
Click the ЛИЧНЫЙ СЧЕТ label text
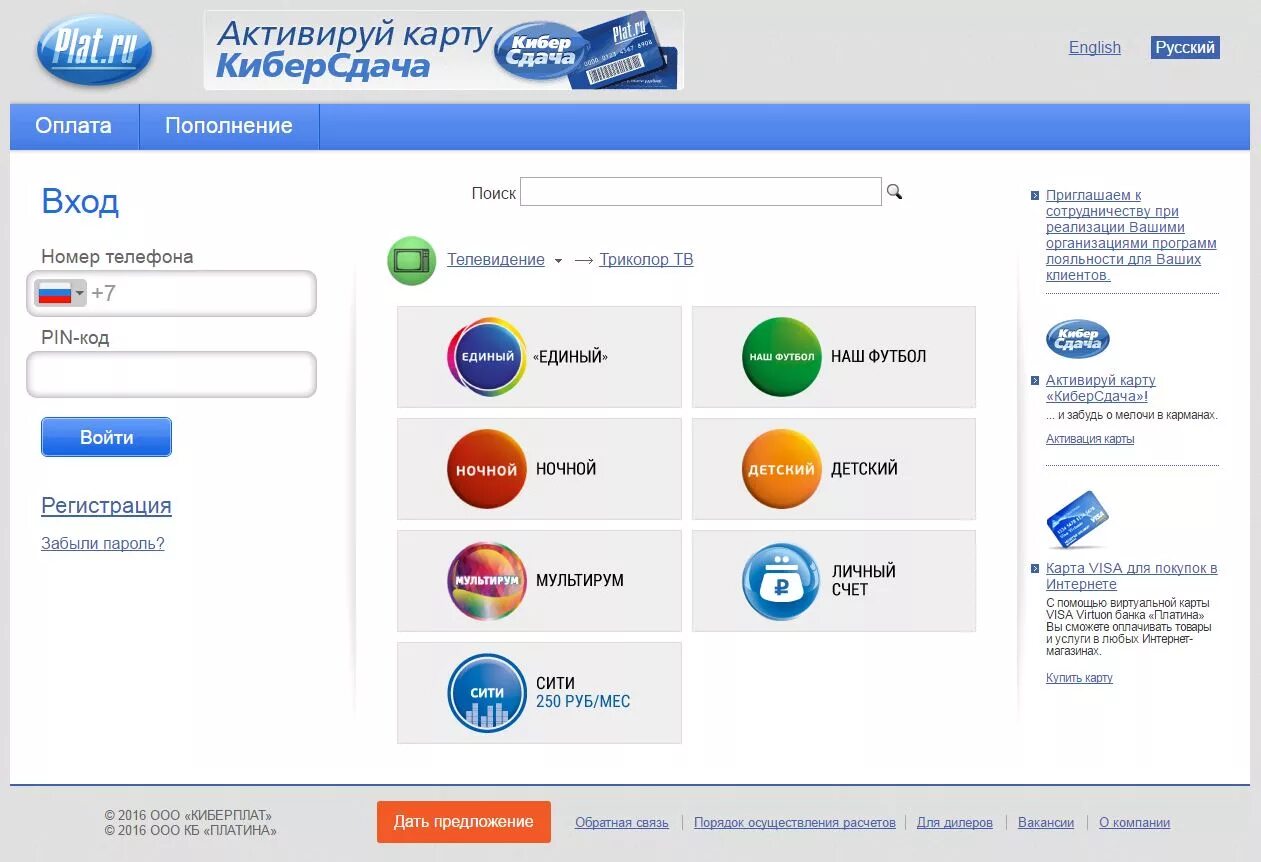[x=864, y=581]
